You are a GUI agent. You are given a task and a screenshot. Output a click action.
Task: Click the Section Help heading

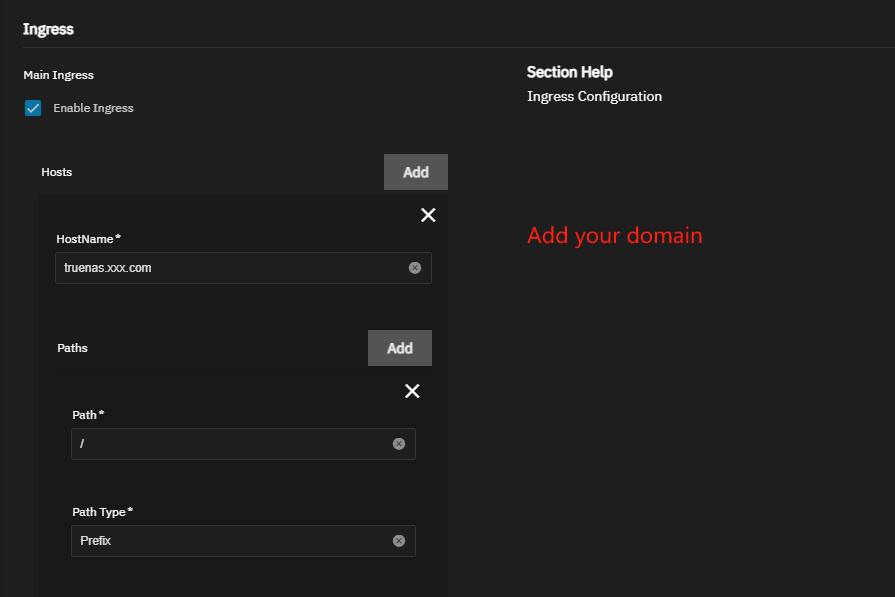point(569,72)
